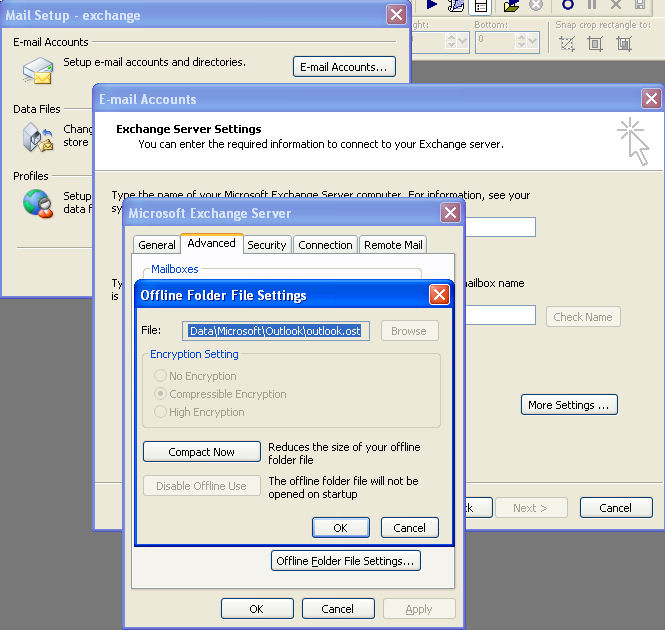This screenshot has width=665, height=630.
Task: Open the Bottom value dropdown arrow
Action: 533,42
